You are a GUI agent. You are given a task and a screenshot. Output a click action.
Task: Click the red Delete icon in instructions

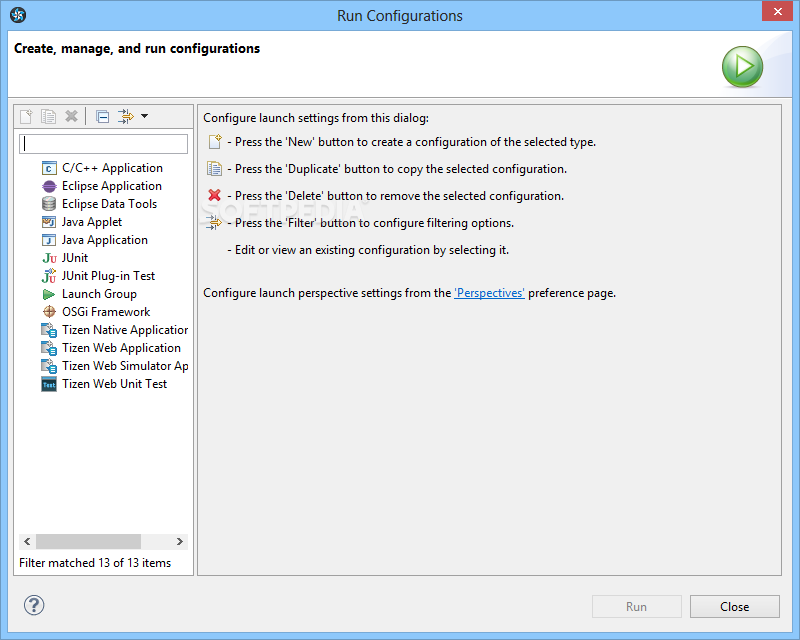click(x=215, y=195)
